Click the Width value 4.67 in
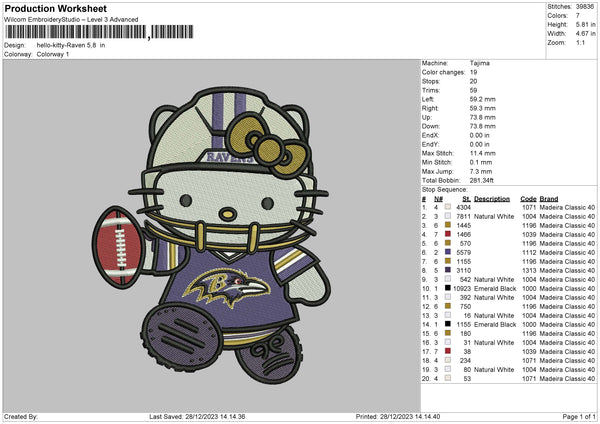Viewport: 600px width, 424px height. pos(585,34)
